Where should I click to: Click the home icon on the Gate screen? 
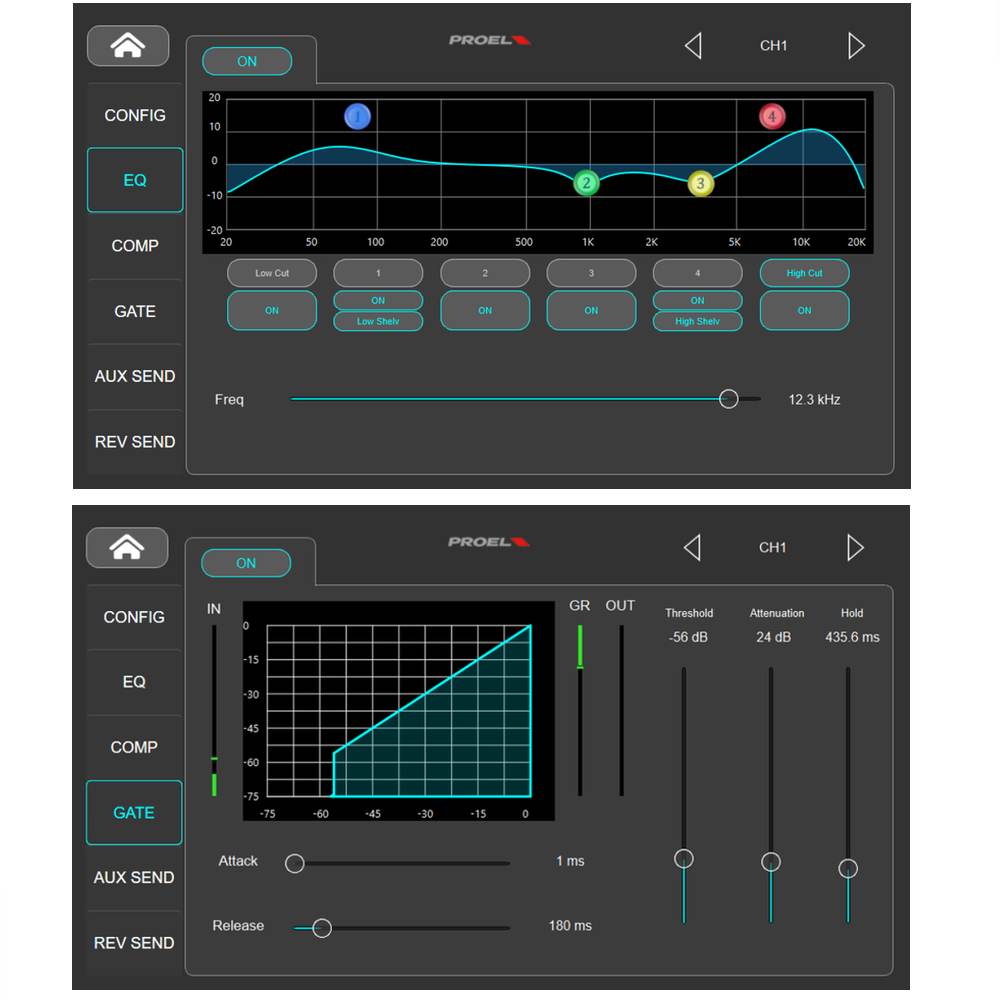click(127, 547)
